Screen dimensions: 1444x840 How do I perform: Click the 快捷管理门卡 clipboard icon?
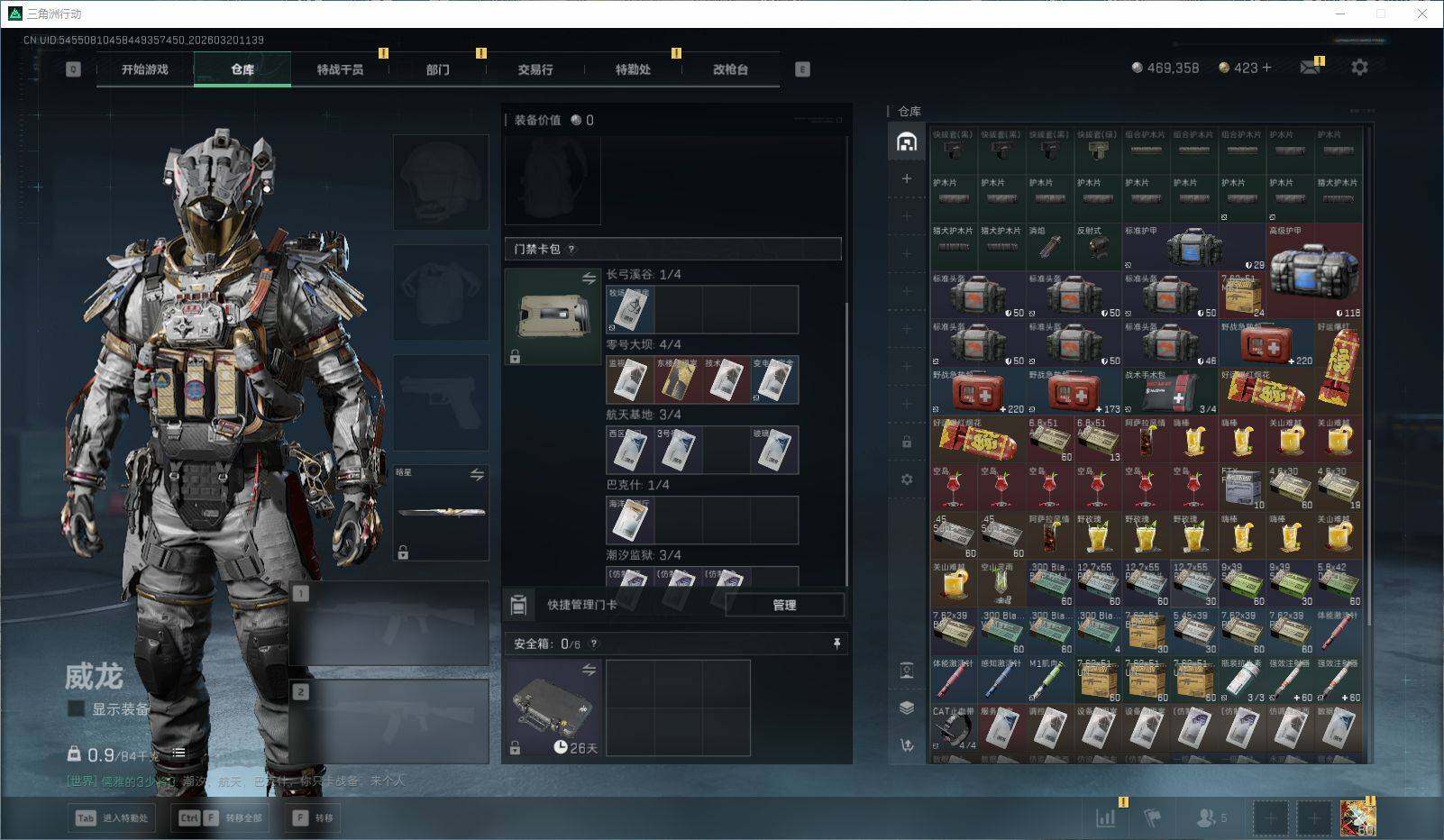coord(518,605)
